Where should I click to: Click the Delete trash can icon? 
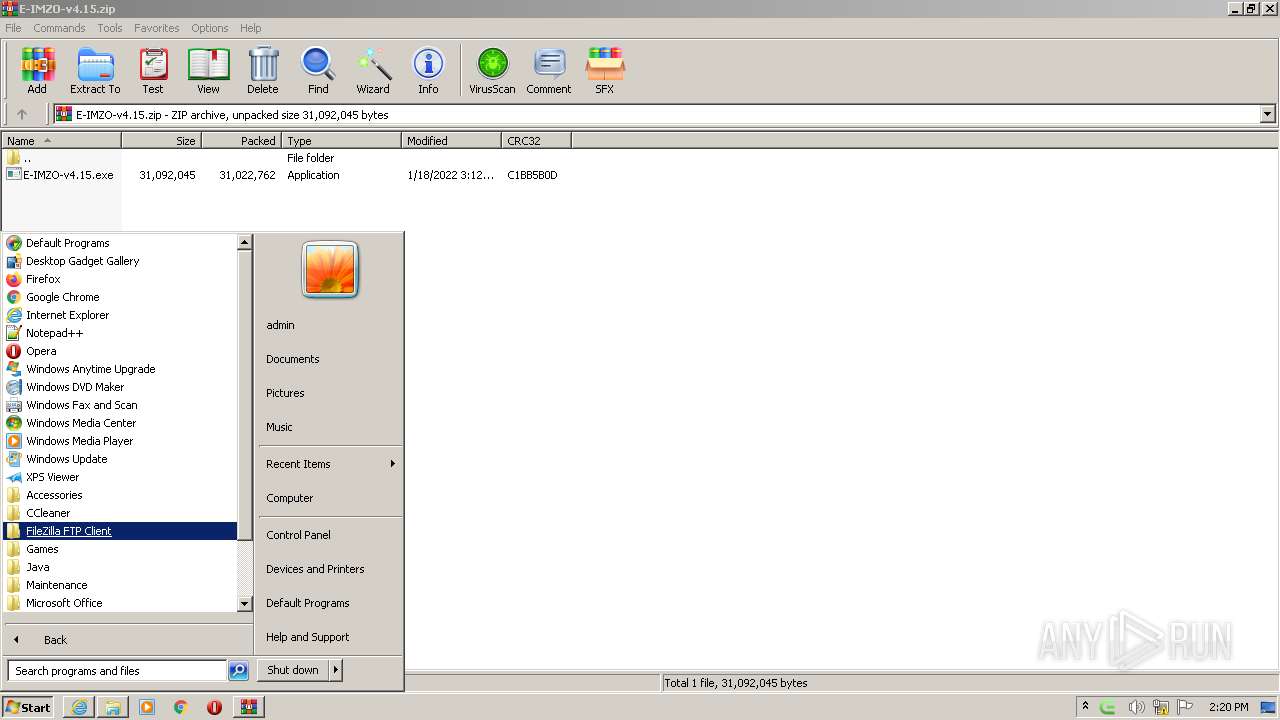263,70
